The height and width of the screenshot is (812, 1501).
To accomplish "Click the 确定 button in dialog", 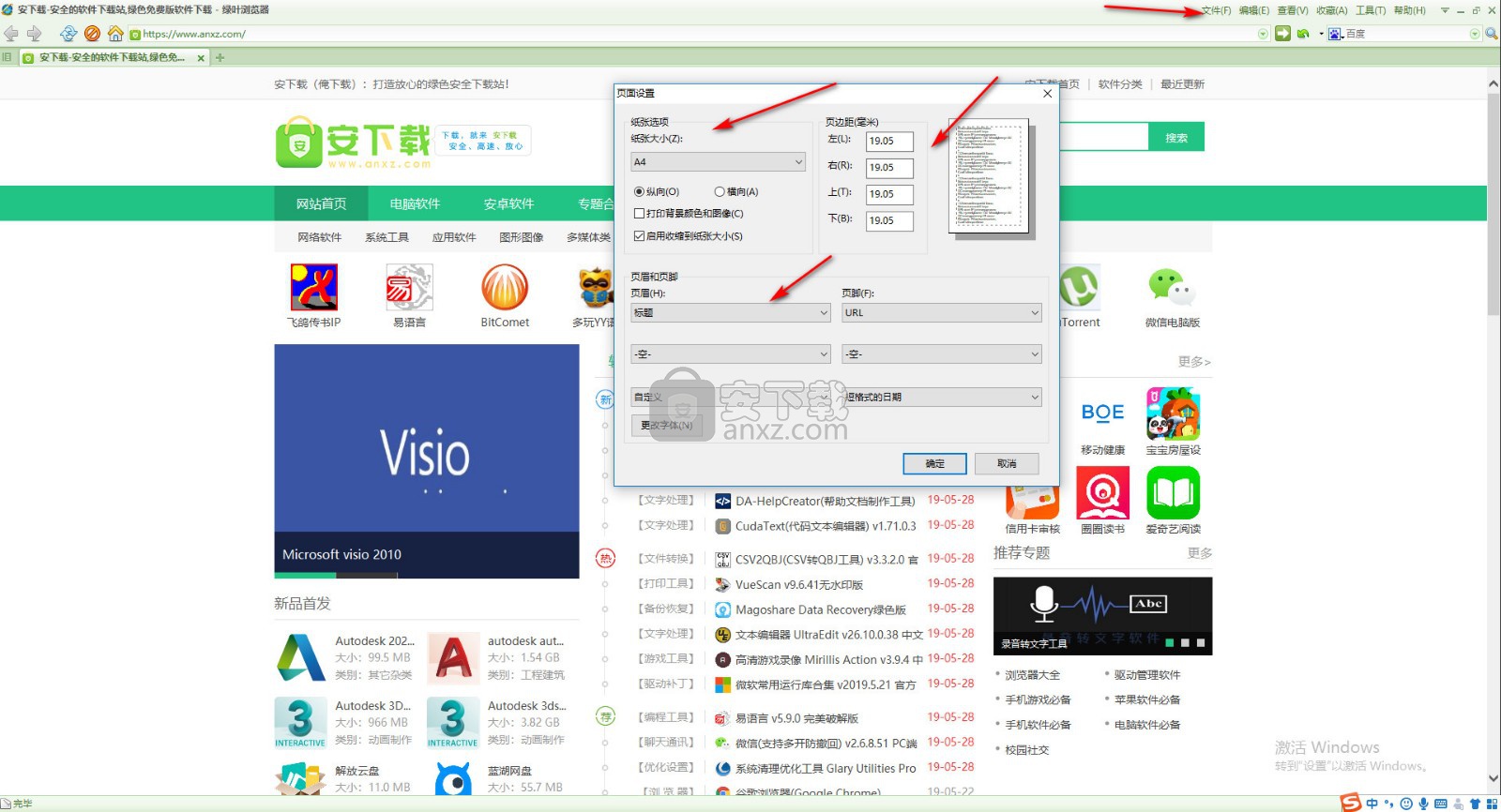I will click(x=935, y=463).
